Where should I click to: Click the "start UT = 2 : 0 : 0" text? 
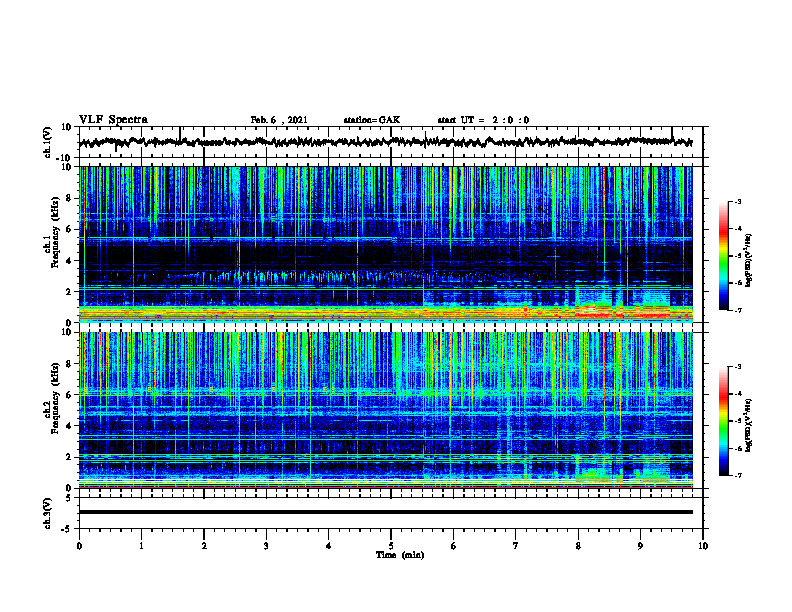[x=483, y=120]
